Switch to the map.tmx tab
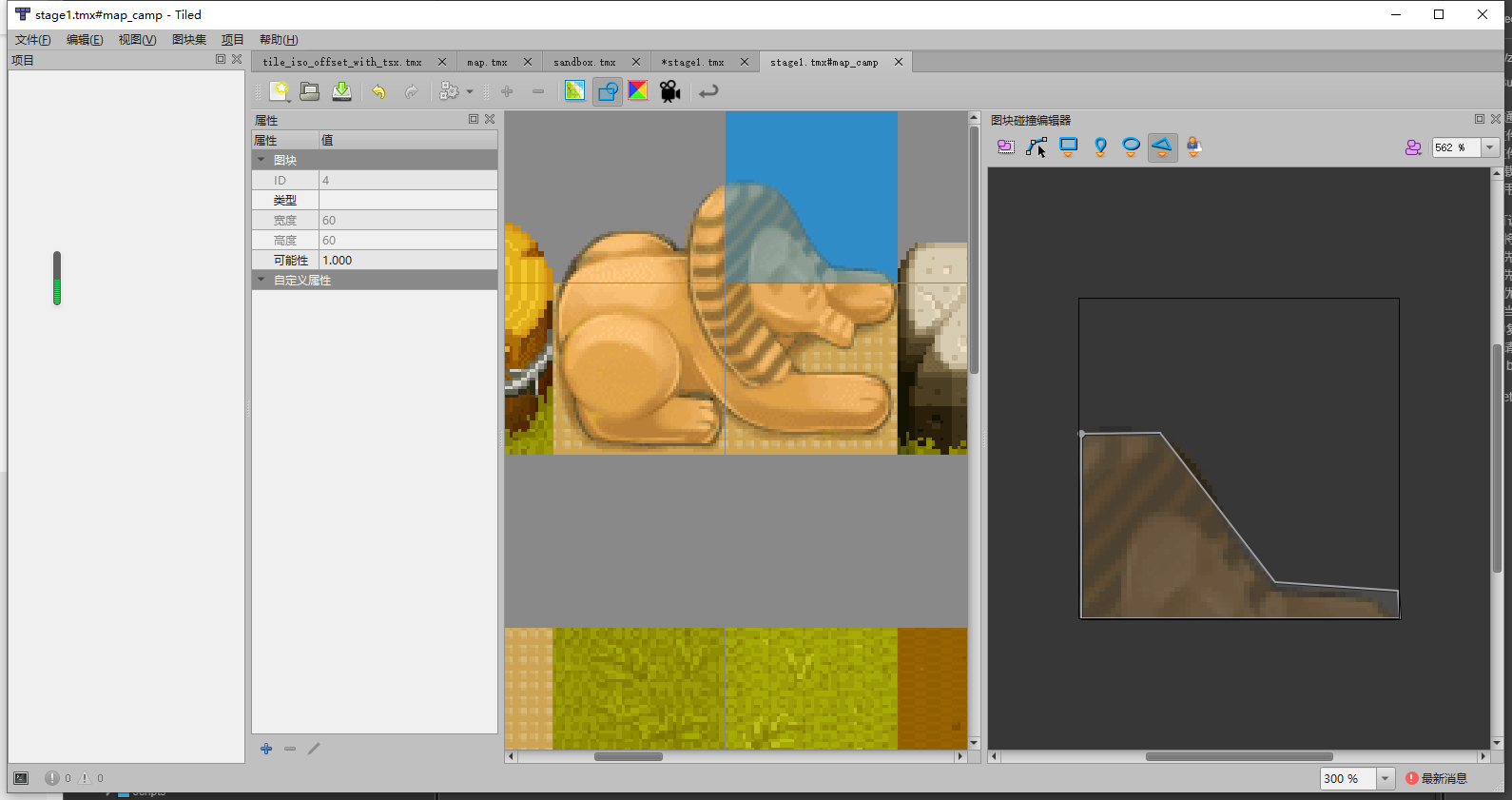The width and height of the screenshot is (1512, 800). 487,62
